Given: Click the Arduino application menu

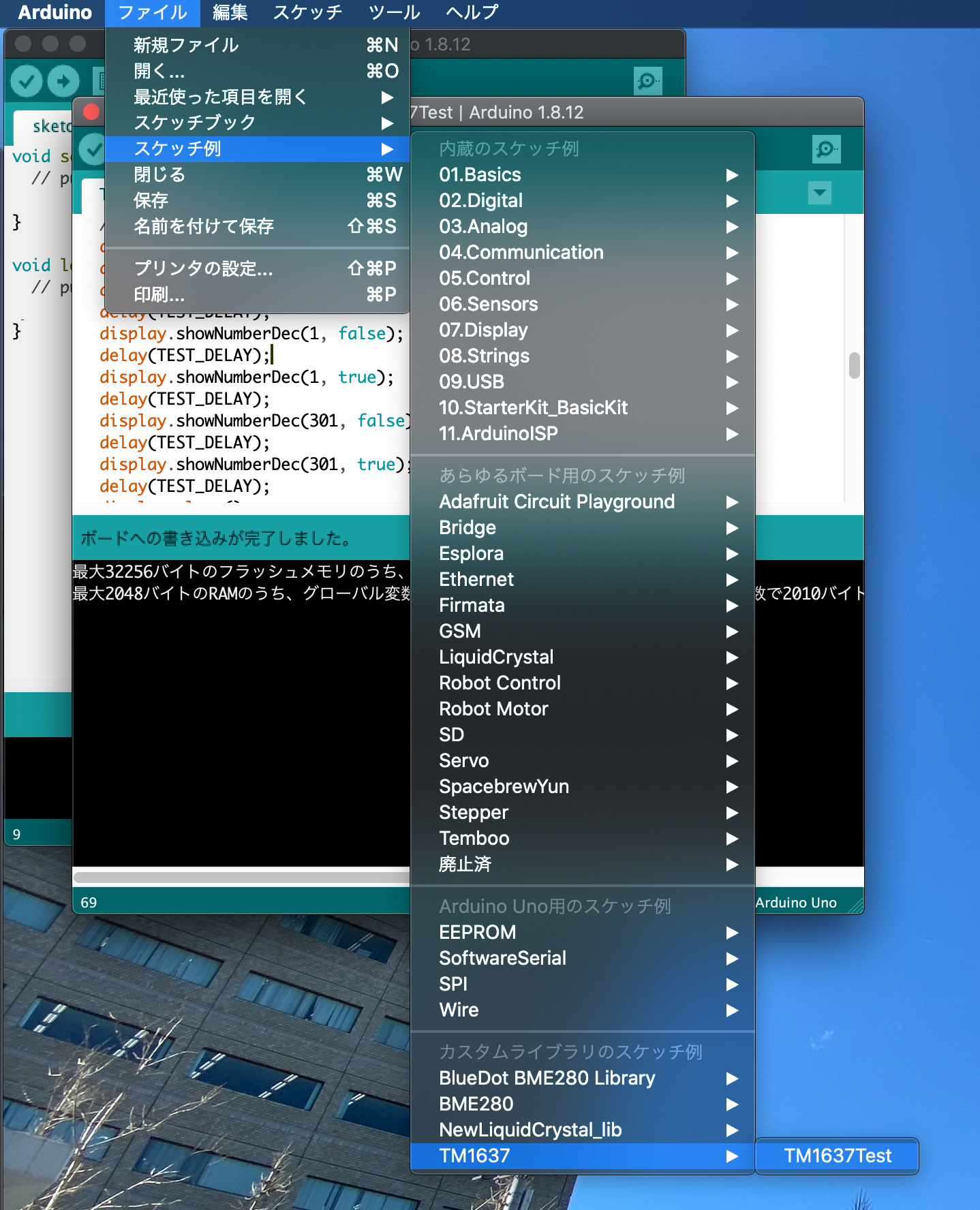Looking at the screenshot, I should click(x=55, y=12).
